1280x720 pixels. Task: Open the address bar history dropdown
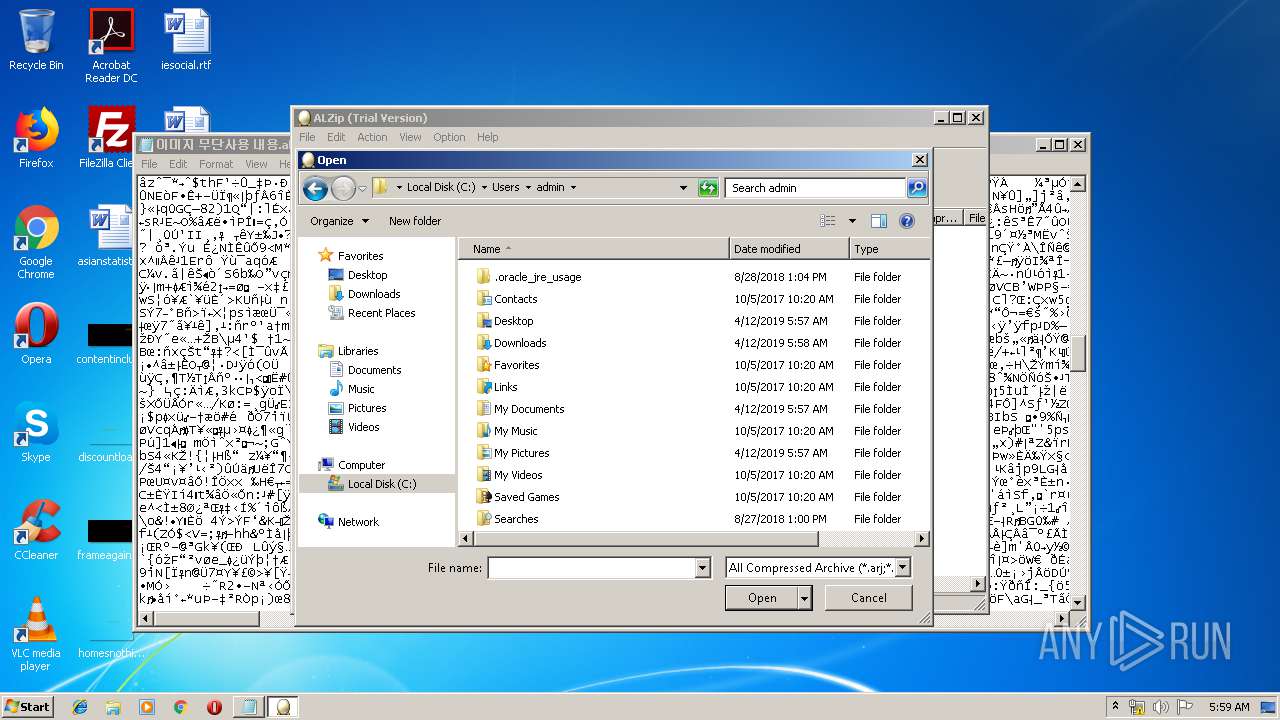coord(683,188)
